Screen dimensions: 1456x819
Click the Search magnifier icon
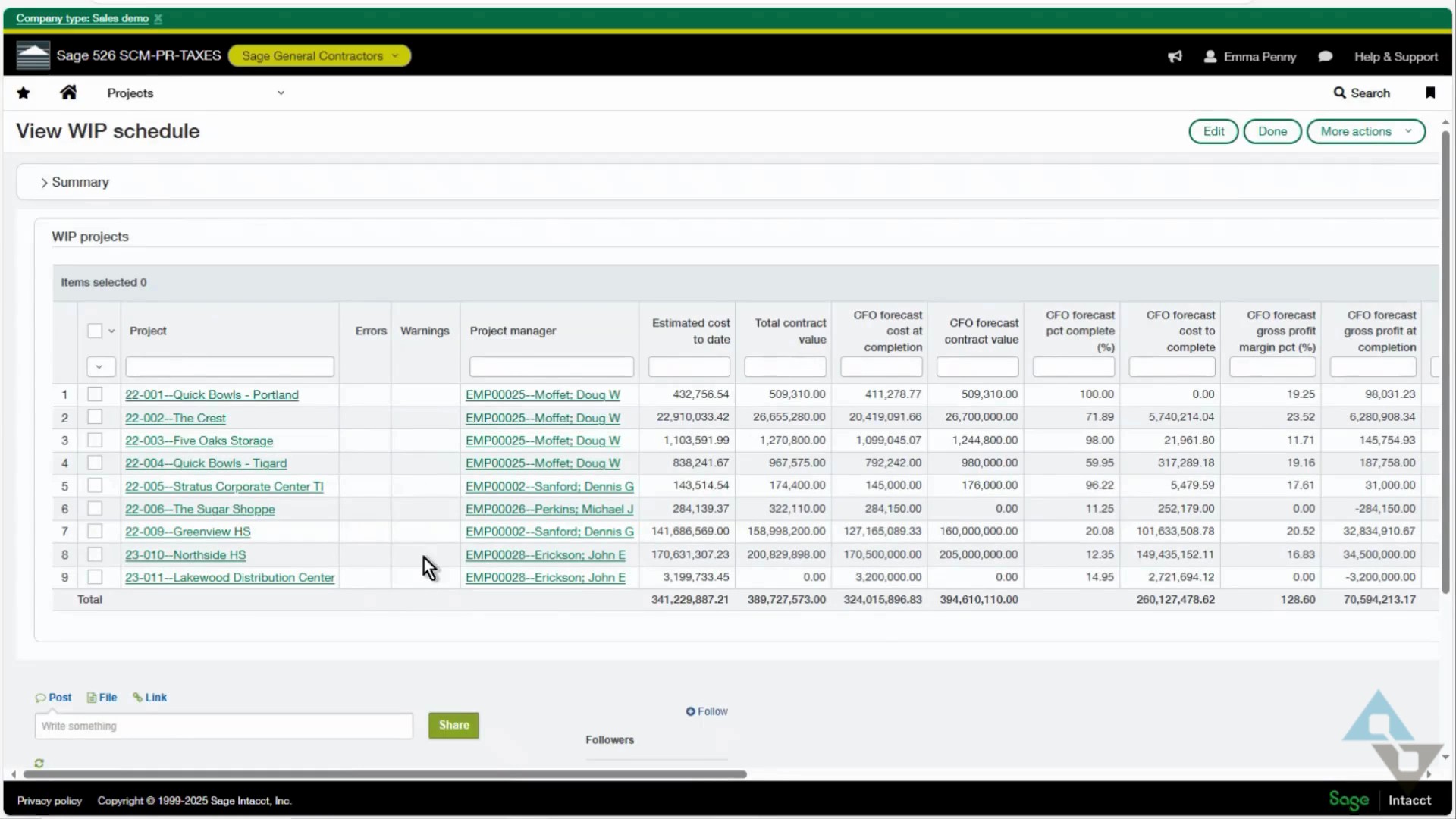[x=1340, y=93]
